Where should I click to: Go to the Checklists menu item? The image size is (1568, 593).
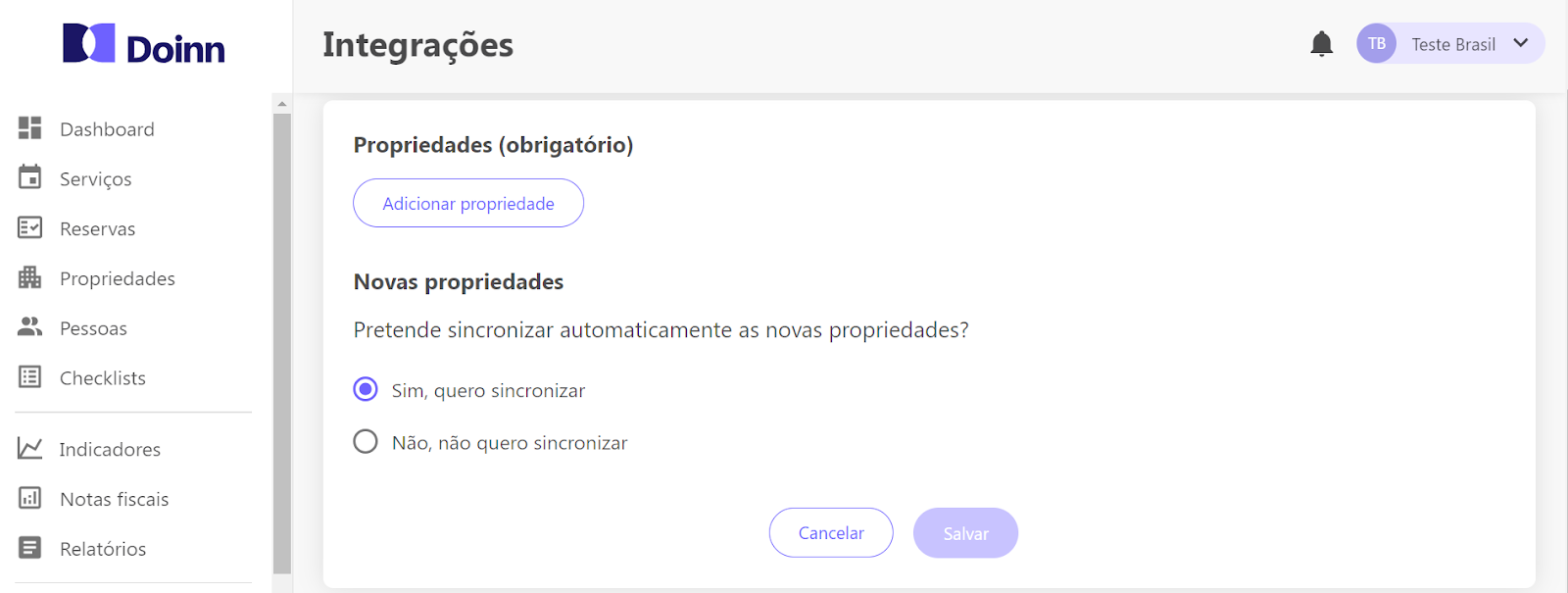[102, 378]
